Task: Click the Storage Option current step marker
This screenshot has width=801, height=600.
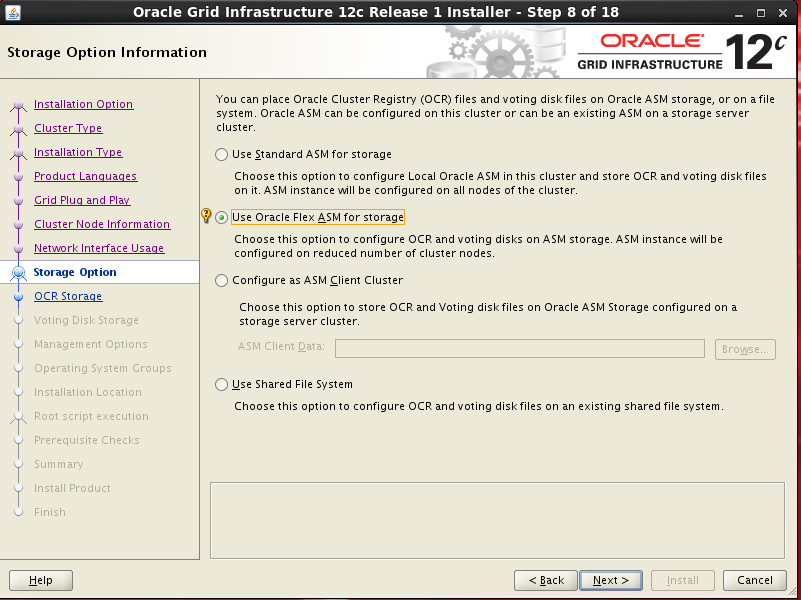Action: 18,273
